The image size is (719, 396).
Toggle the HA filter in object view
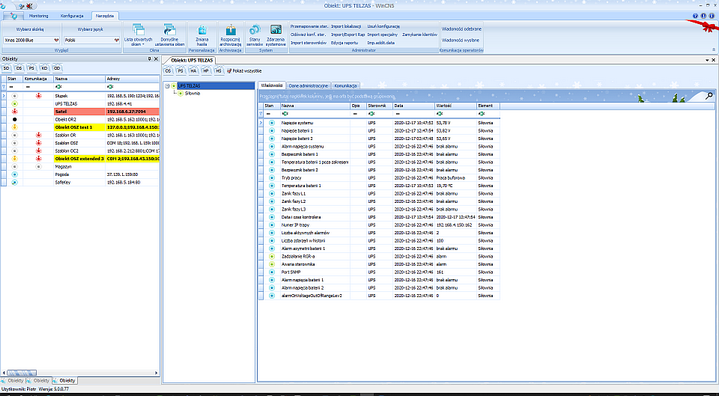pos(194,71)
